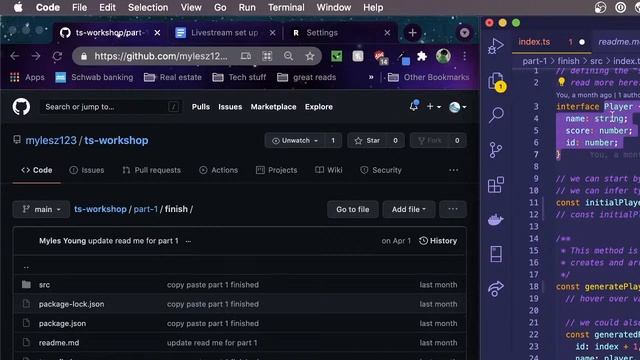
Task: Open the Terminal menu in the menu bar
Action: [x=286, y=7]
